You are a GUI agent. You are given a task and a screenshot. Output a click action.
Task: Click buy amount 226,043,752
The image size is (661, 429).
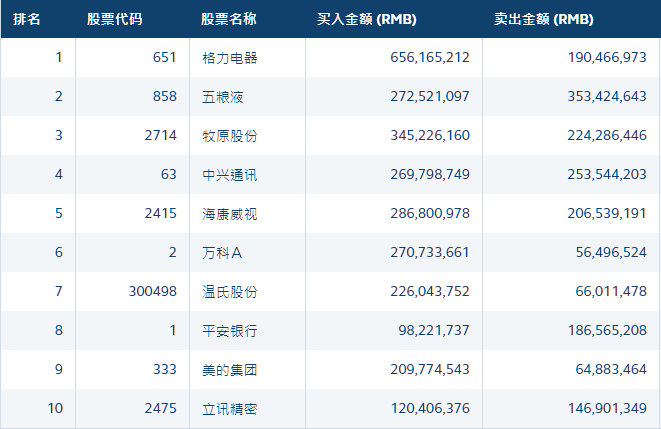(x=430, y=291)
